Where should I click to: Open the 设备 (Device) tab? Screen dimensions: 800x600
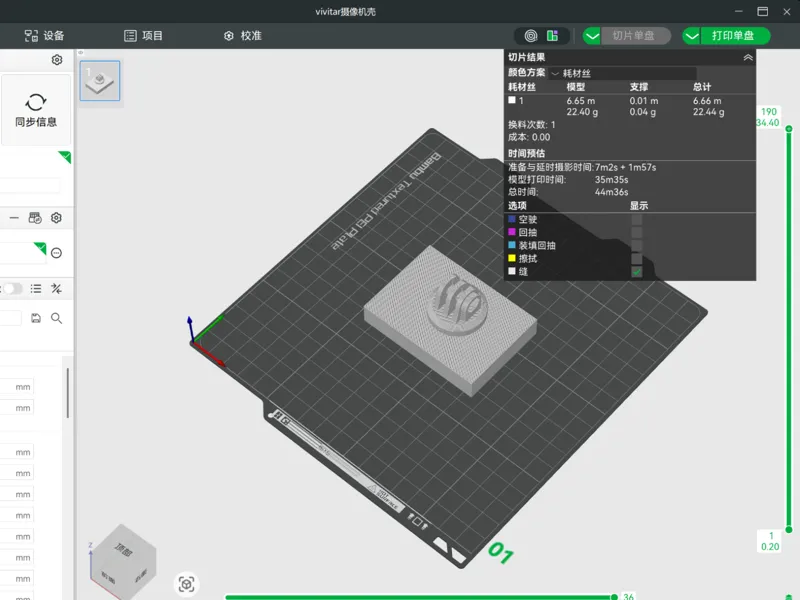(44, 36)
